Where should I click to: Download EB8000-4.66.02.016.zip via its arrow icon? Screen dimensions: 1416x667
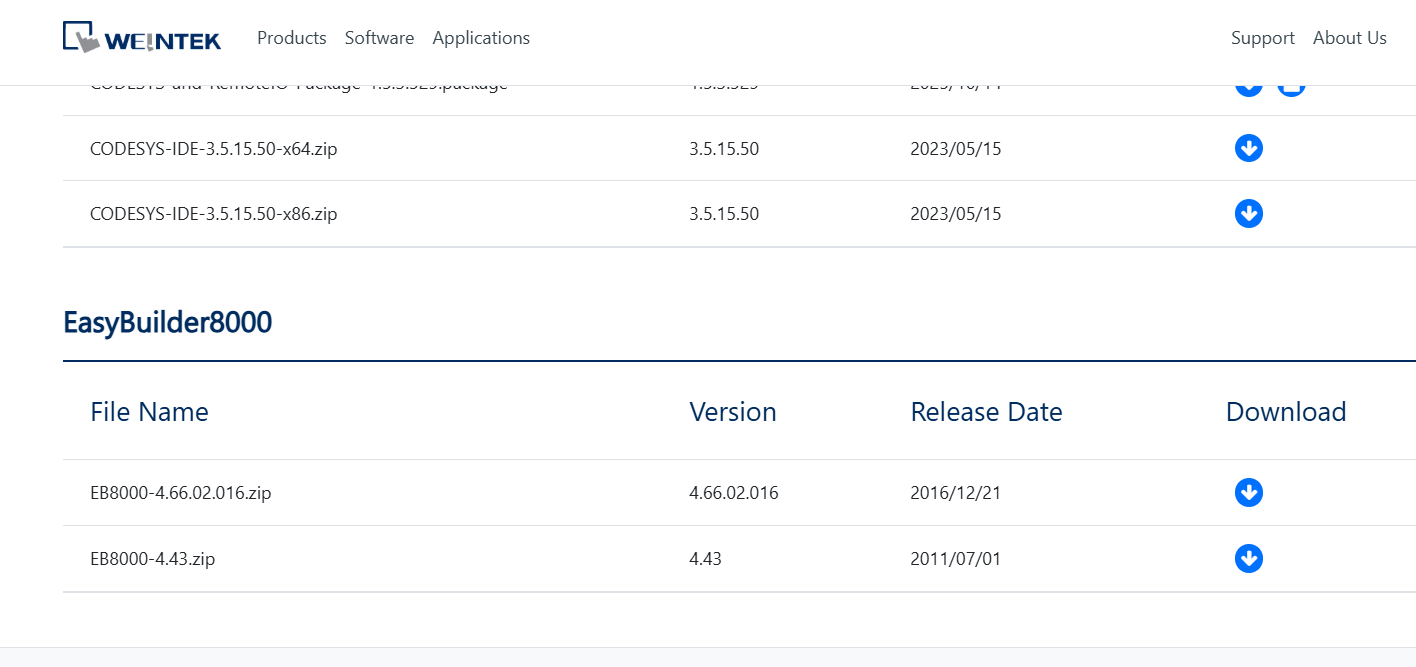tap(1248, 492)
